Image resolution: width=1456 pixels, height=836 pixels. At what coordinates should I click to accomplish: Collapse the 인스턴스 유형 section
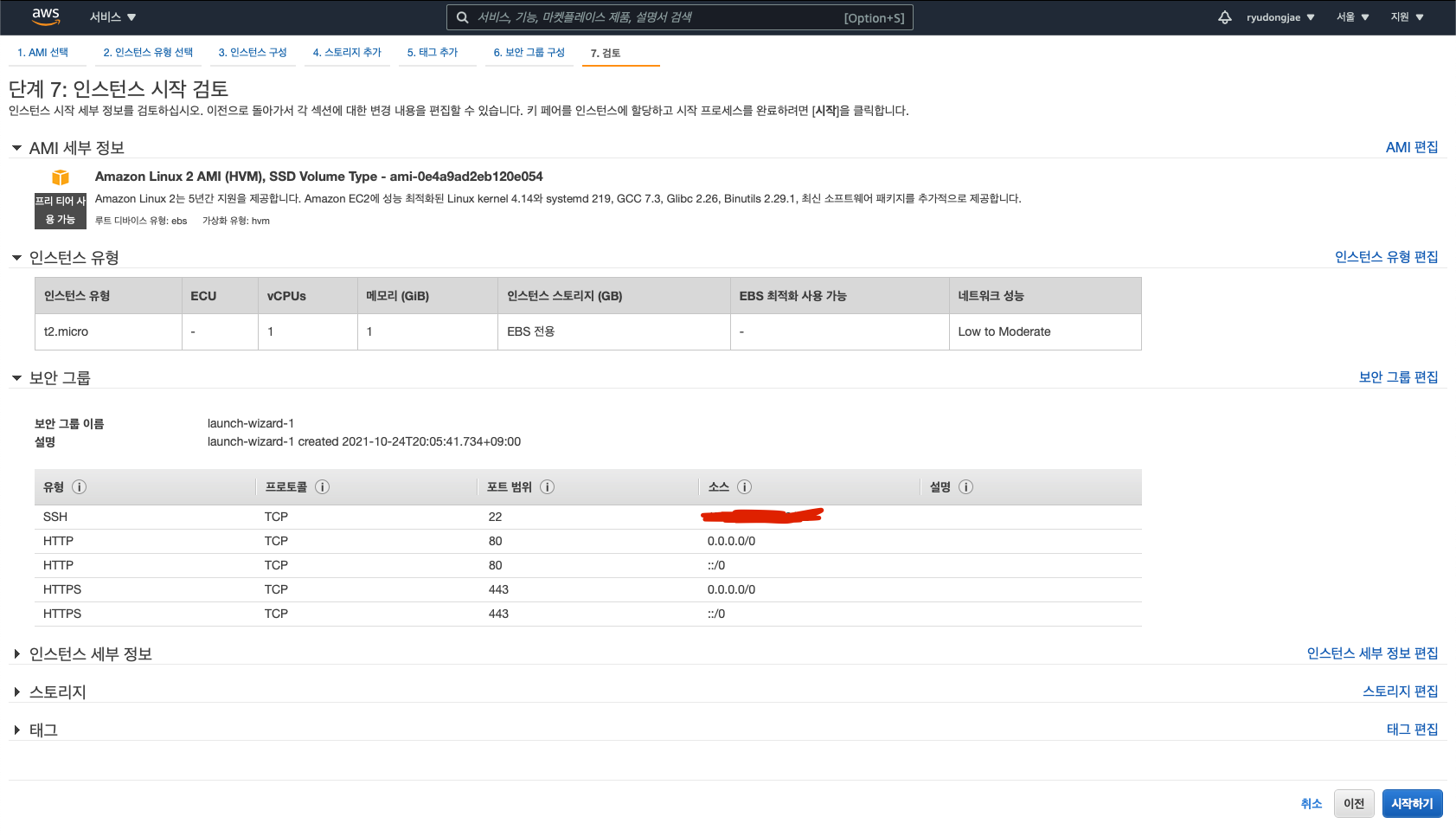pos(16,258)
